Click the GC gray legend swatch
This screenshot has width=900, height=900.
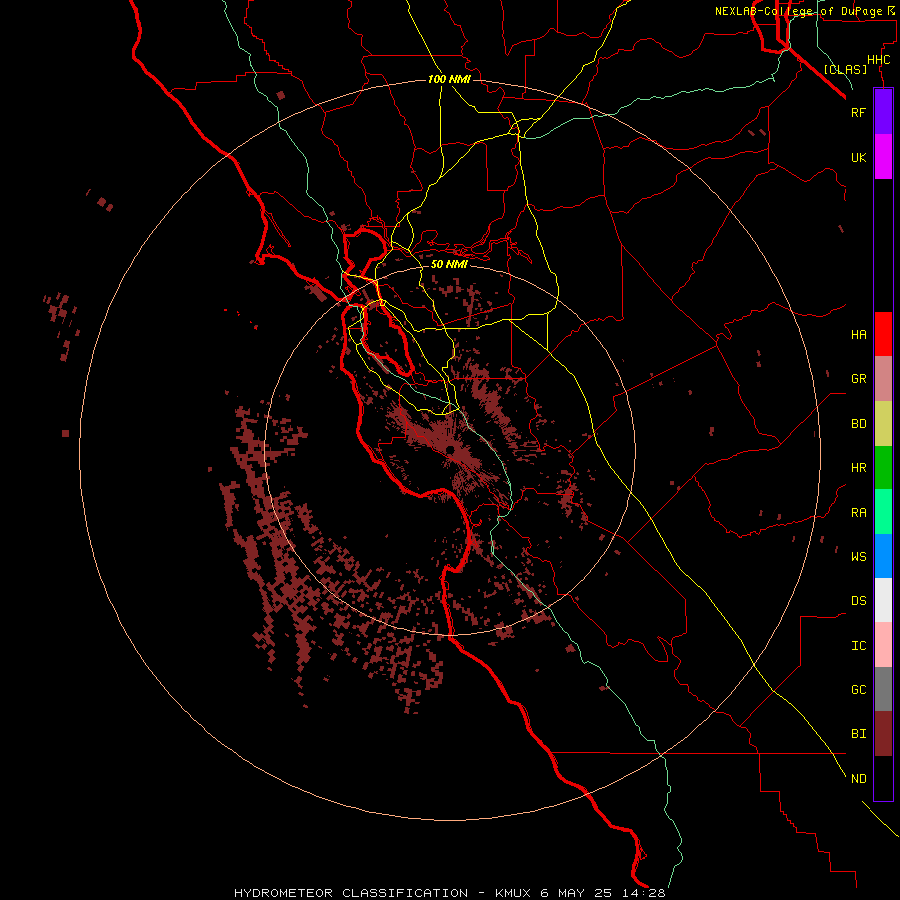click(883, 689)
